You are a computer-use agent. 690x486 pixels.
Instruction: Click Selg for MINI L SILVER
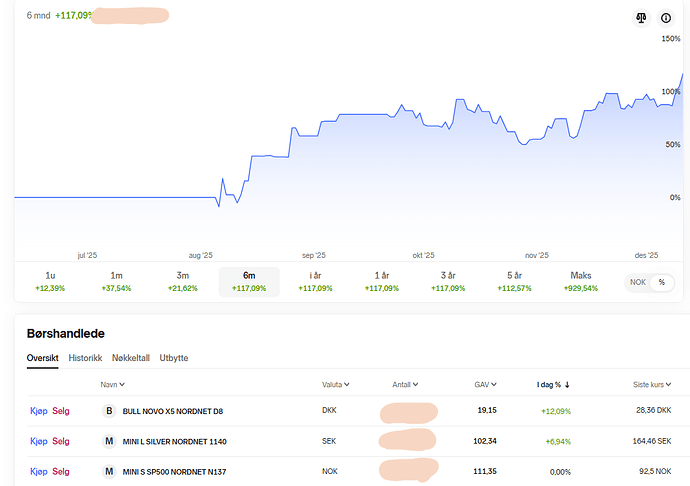click(61, 441)
